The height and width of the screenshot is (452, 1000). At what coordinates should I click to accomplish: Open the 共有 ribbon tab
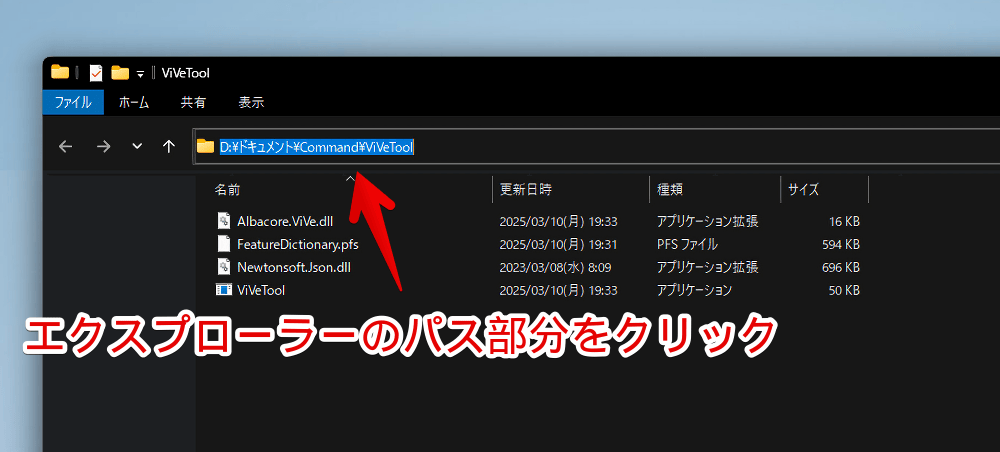point(193,102)
